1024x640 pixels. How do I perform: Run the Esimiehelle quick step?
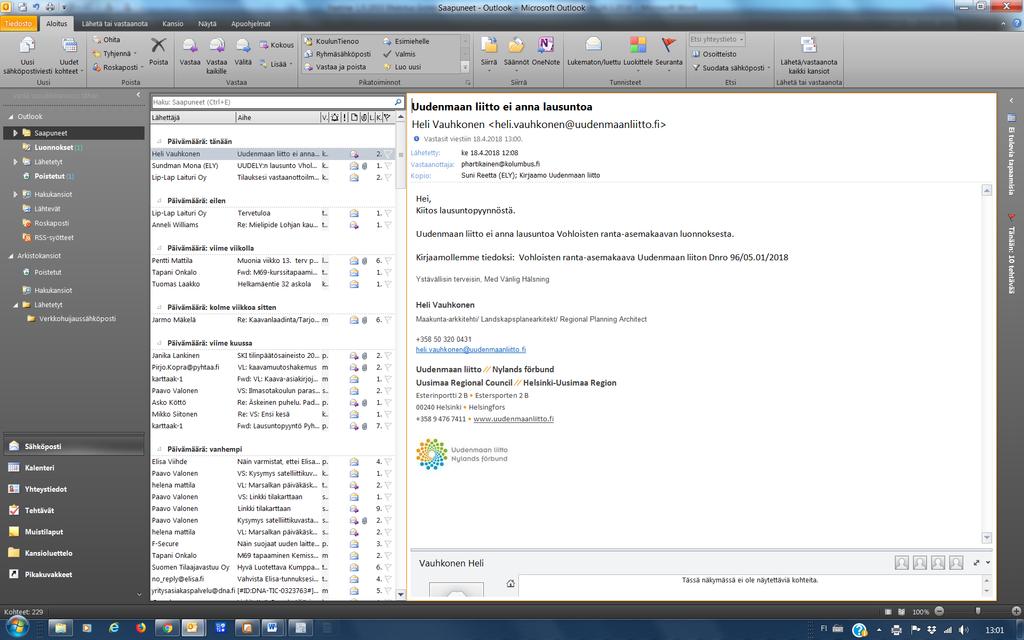pyautogui.click(x=406, y=41)
